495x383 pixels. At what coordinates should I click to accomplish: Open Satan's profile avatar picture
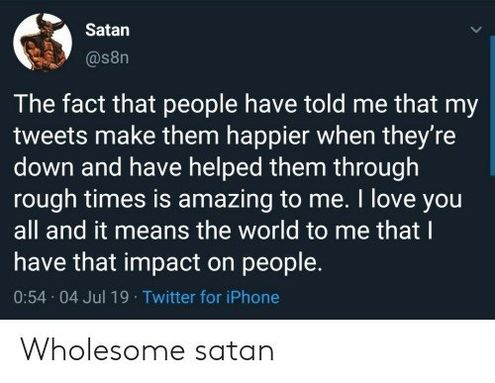pos(43,42)
